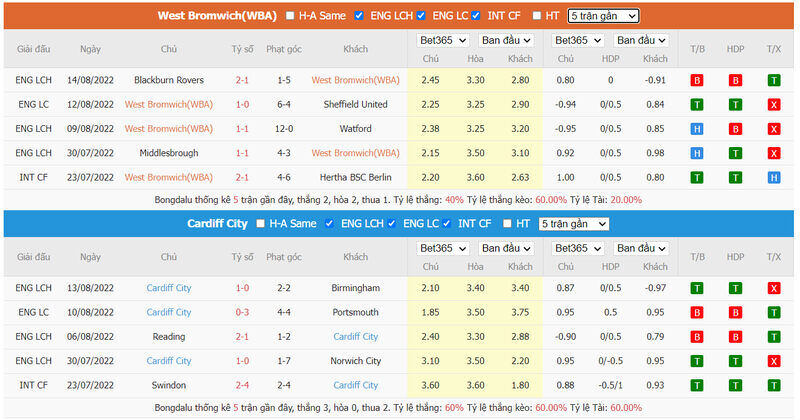Image resolution: width=800 pixels, height=420 pixels.
Task: Uncheck ENG LC filter for West Bromwich
Action: point(421,16)
